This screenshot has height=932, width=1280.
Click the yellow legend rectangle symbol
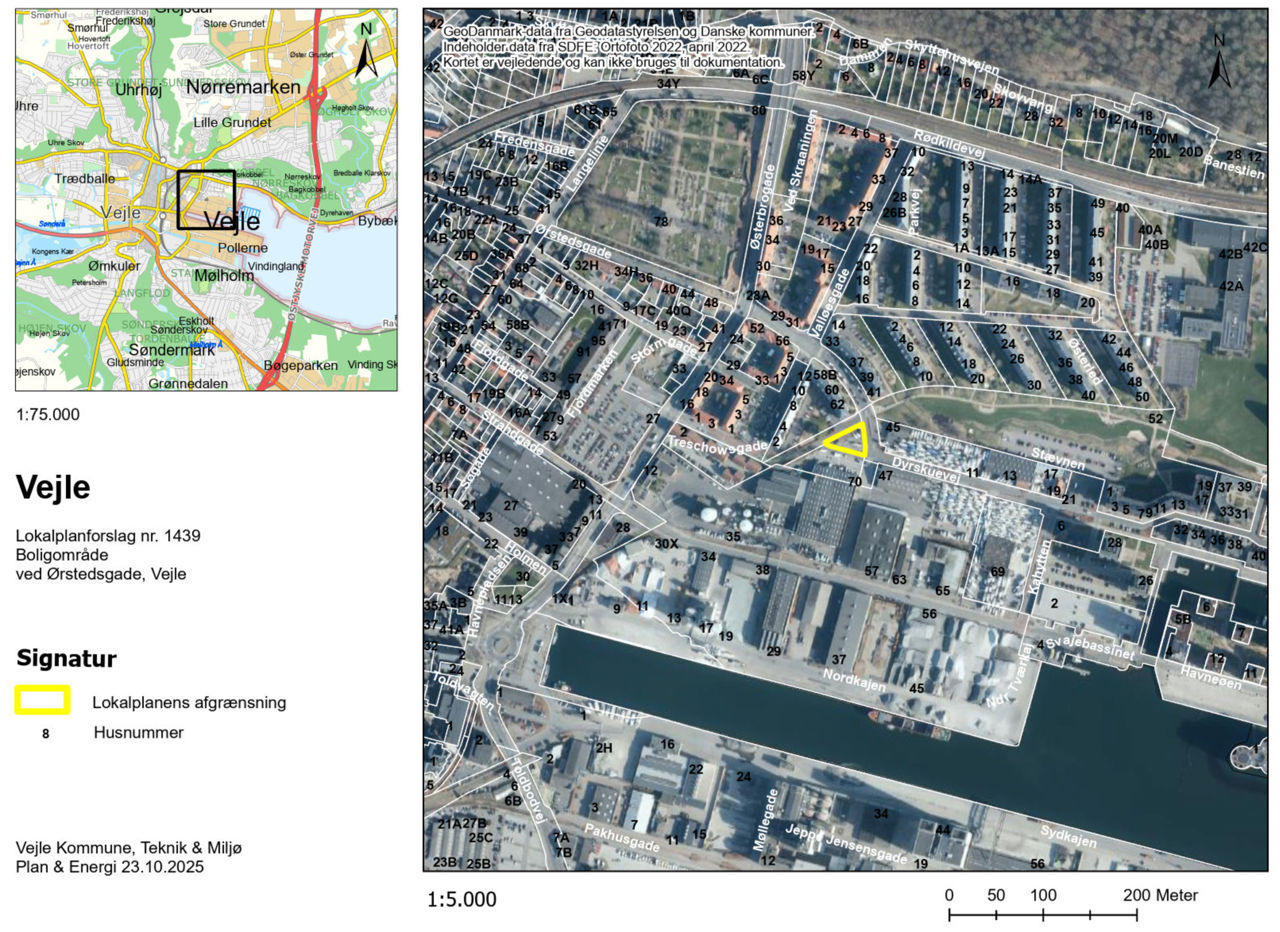pos(42,701)
